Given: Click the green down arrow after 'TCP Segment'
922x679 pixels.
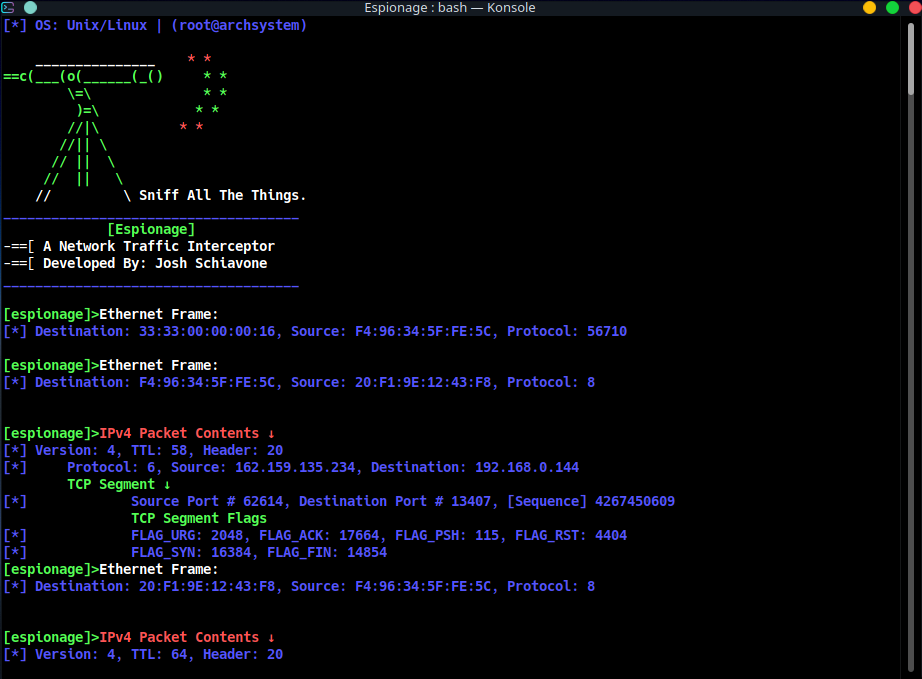Looking at the screenshot, I should [x=166, y=484].
